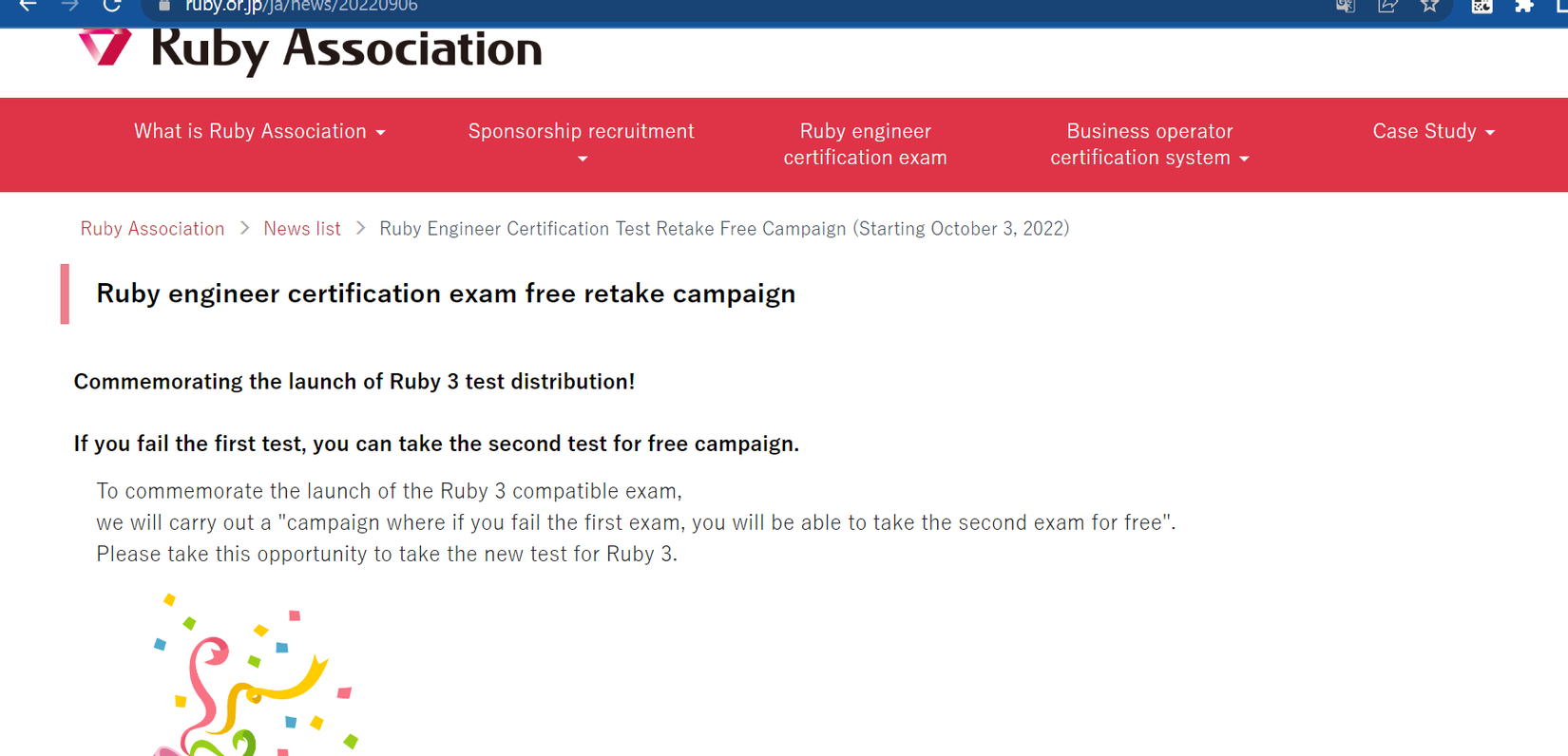This screenshot has width=1568, height=756.
Task: Click the confetti celebration image
Action: (x=256, y=675)
